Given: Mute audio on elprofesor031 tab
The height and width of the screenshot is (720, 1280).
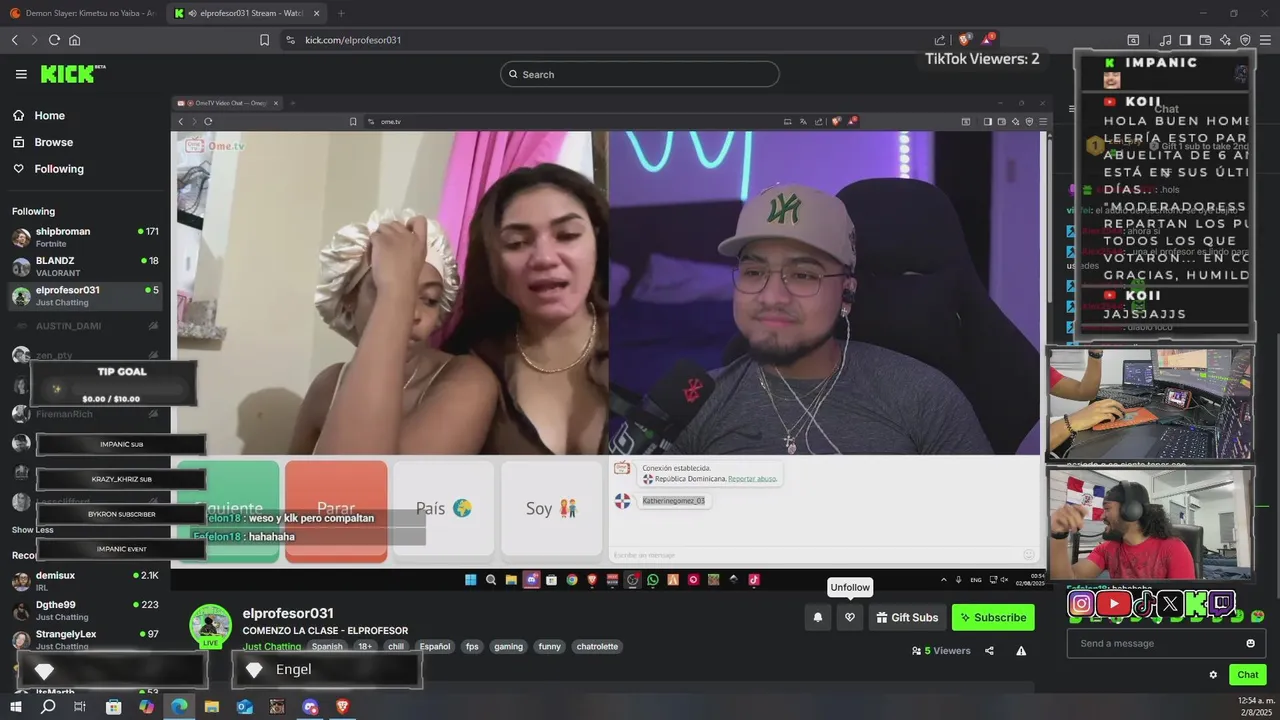Looking at the screenshot, I should pyautogui.click(x=191, y=13).
